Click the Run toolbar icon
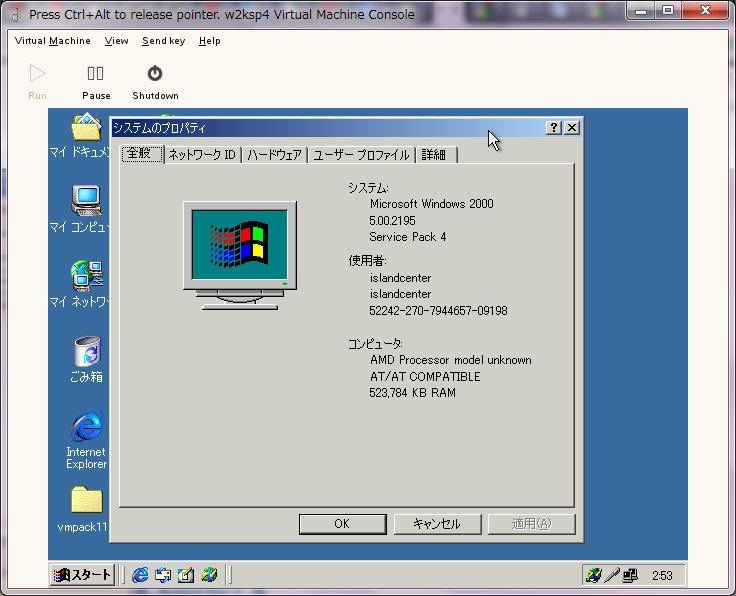Image resolution: width=736 pixels, height=596 pixels. coord(37,74)
